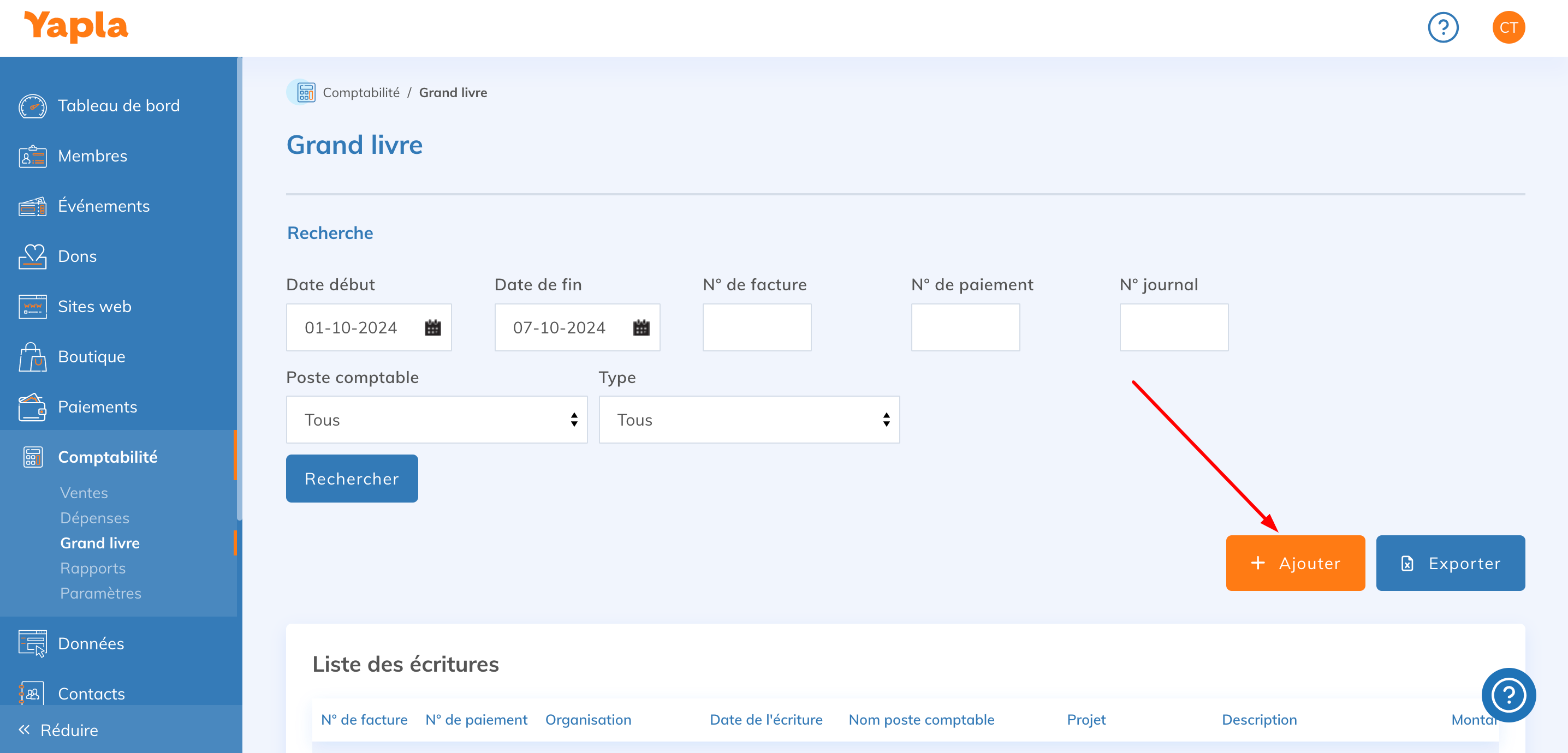Screen dimensions: 1568x753
Task: Expand the Type dropdown
Action: tap(749, 420)
